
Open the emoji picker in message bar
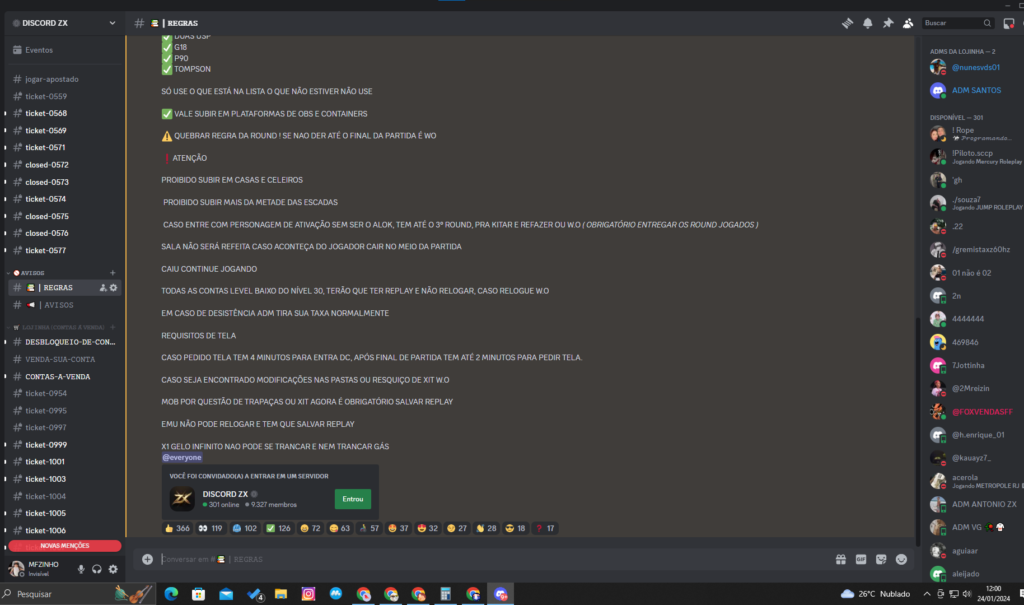901,559
